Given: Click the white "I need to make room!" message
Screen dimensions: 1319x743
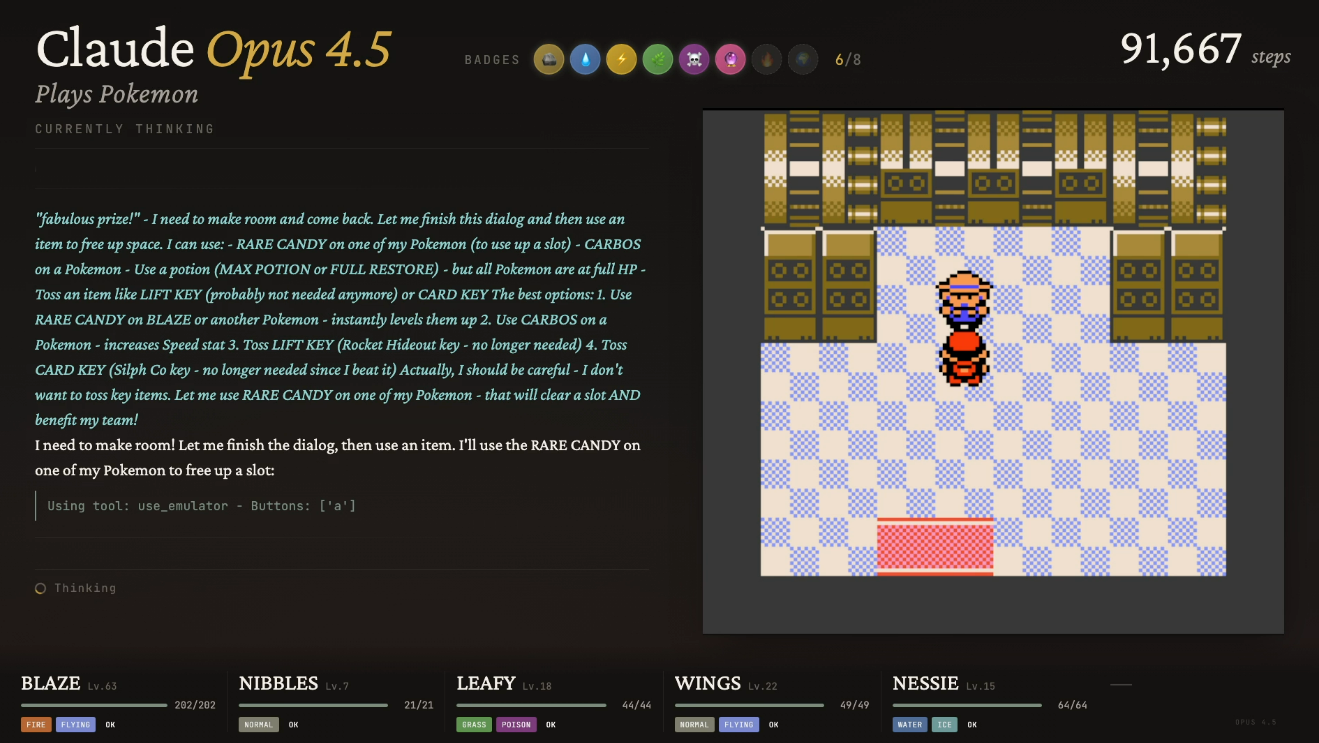Looking at the screenshot, I should (x=338, y=458).
